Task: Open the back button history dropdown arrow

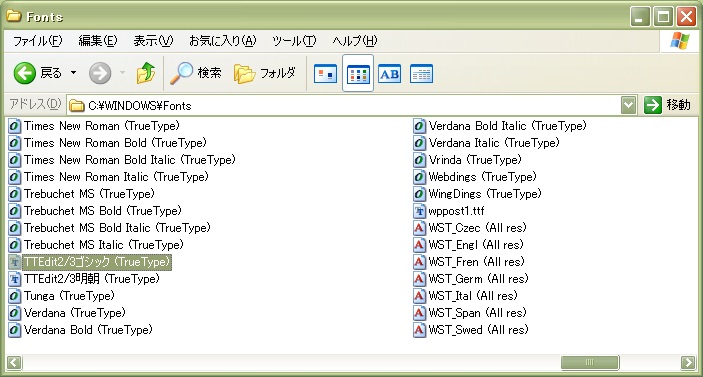Action: pyautogui.click(x=74, y=73)
